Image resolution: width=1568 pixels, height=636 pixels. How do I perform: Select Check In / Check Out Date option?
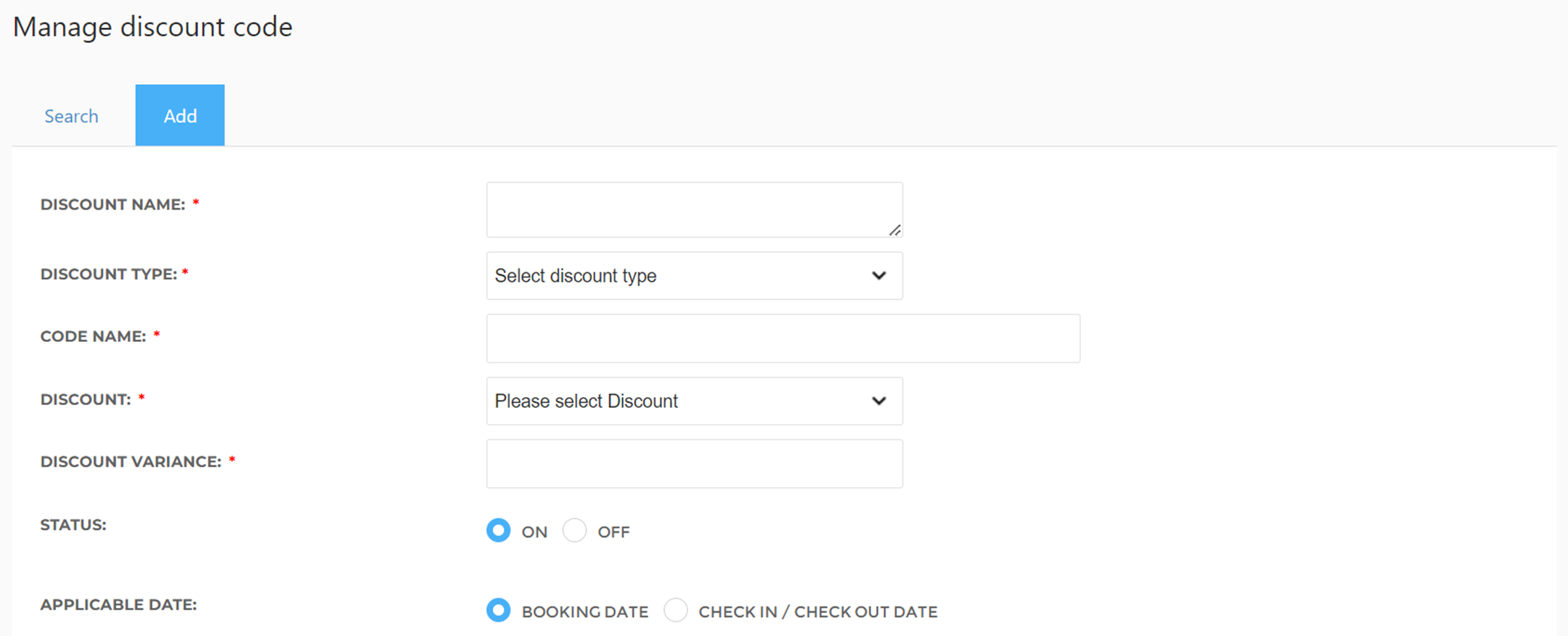[676, 611]
